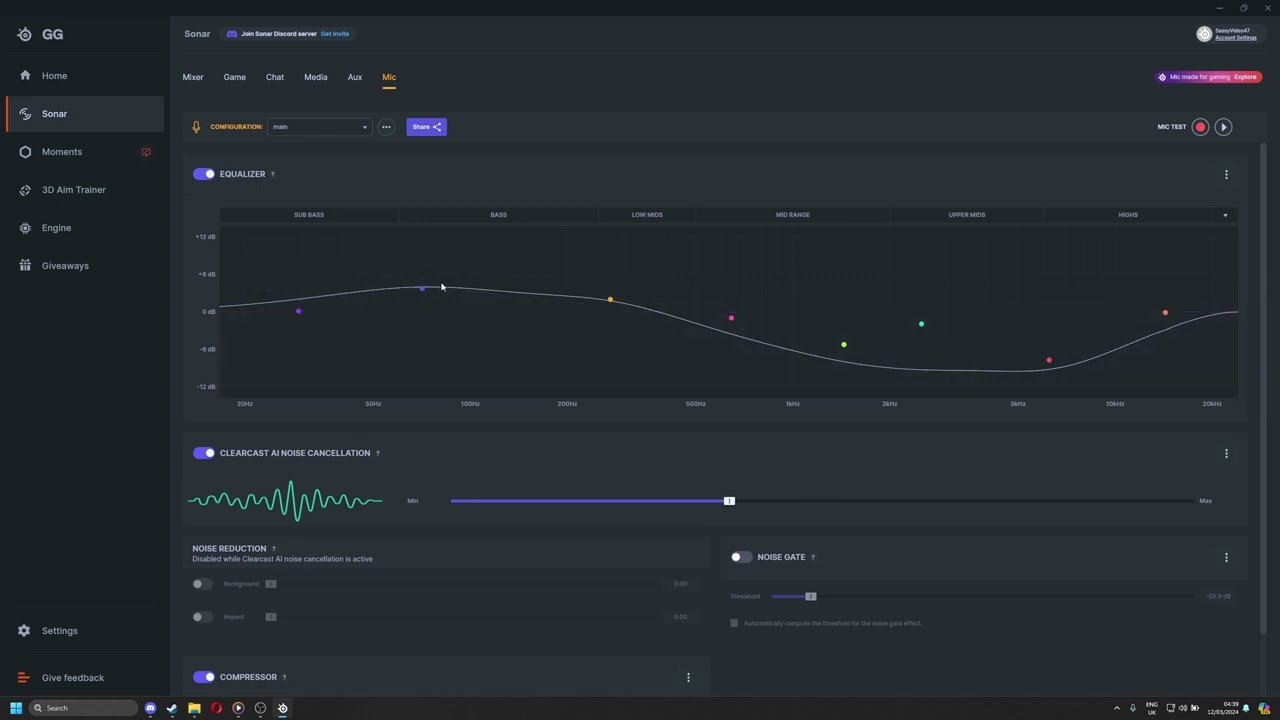The height and width of the screenshot is (720, 1280).
Task: Click the taskbar Search box
Action: click(84, 708)
